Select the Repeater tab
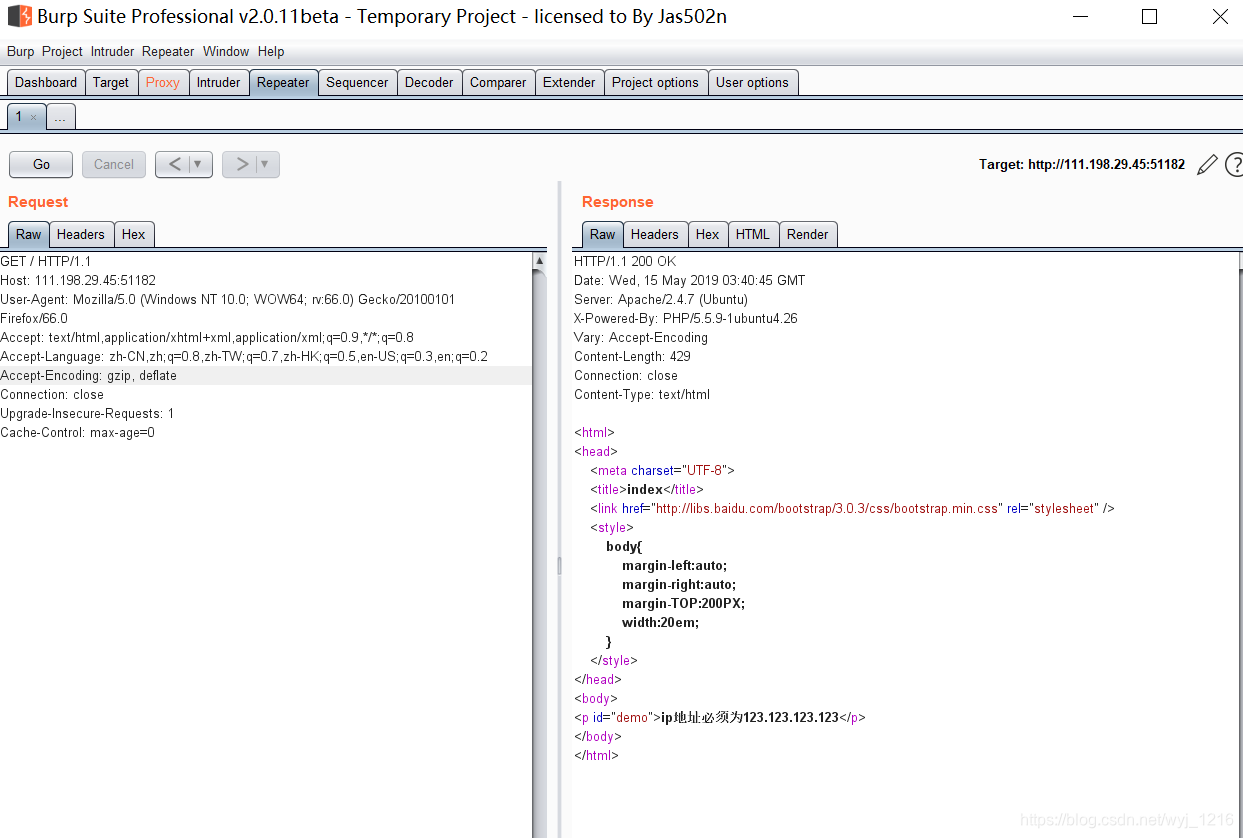Screen dimensions: 1243x838 (283, 82)
